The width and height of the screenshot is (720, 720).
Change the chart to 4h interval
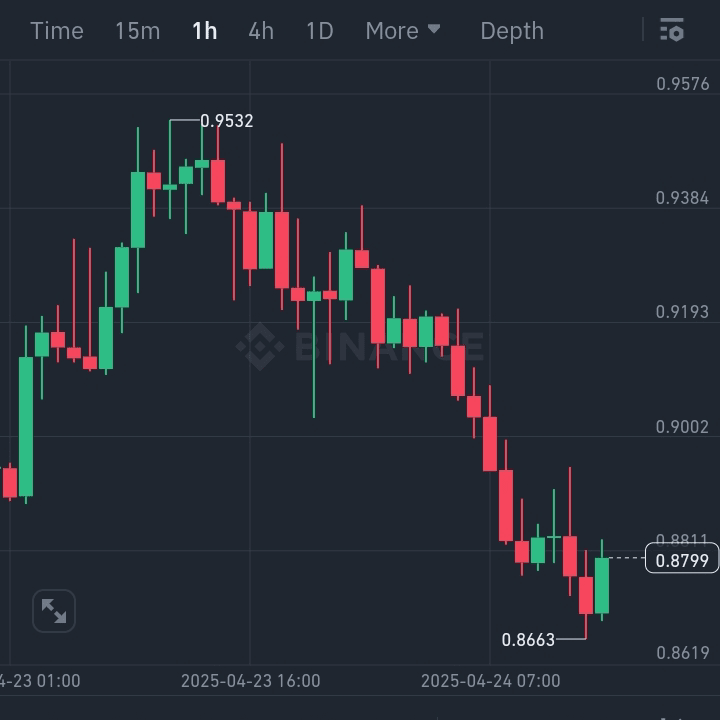[x=261, y=31]
